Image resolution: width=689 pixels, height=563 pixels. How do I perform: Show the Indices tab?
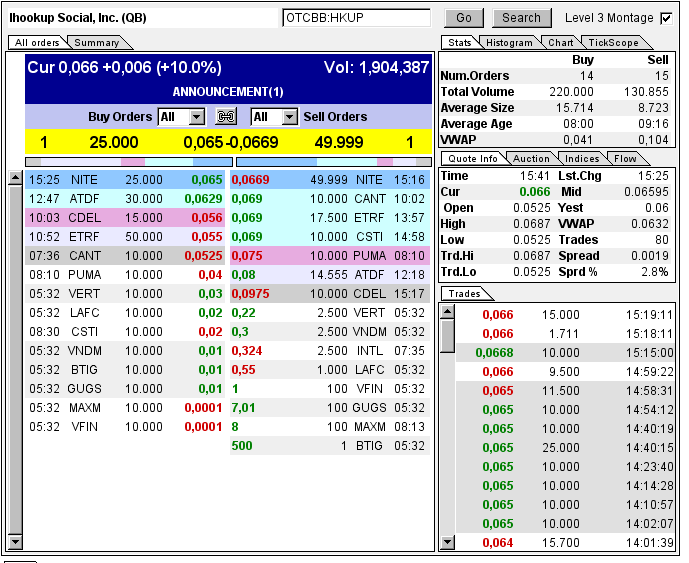click(582, 158)
